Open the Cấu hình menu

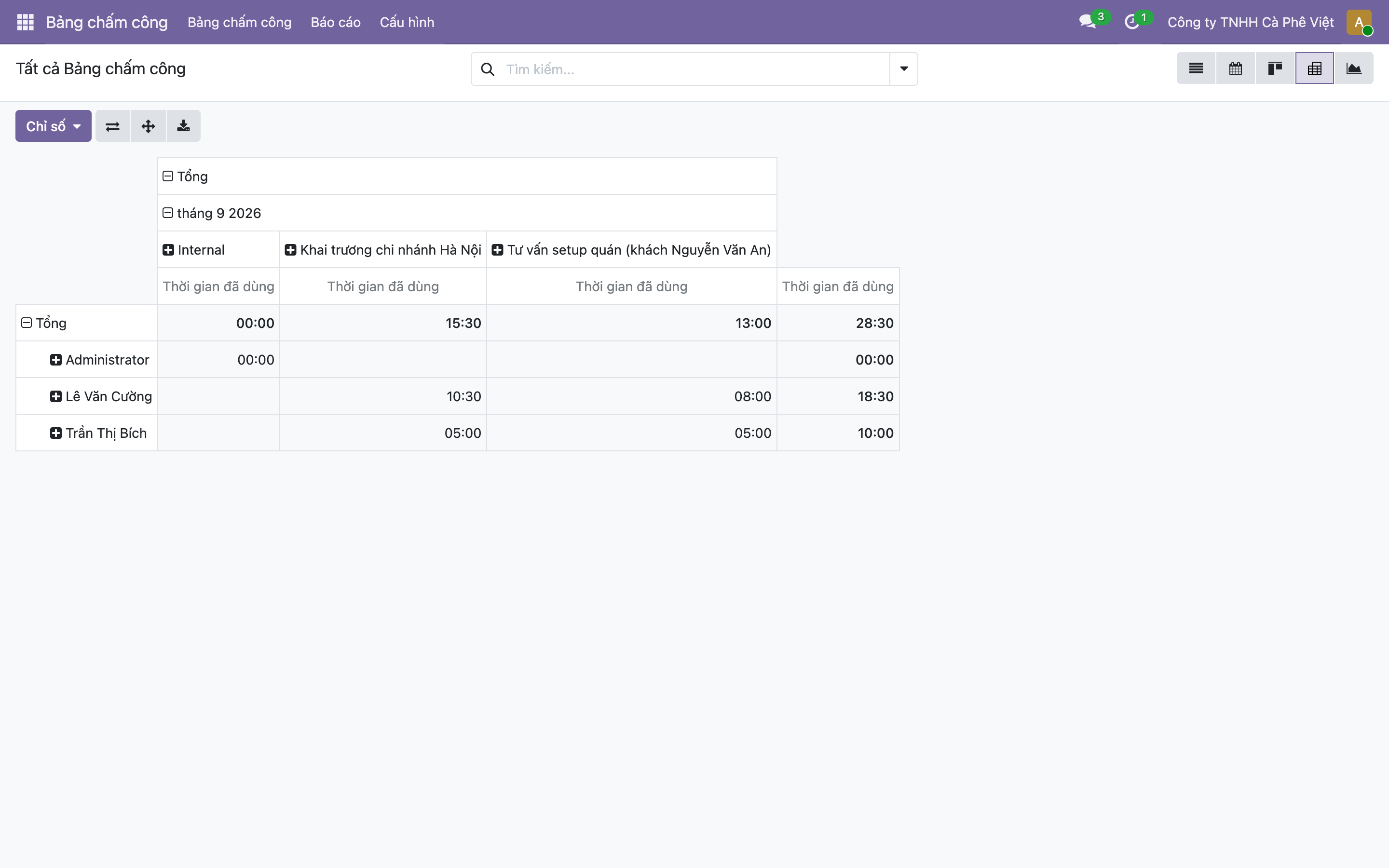(407, 22)
